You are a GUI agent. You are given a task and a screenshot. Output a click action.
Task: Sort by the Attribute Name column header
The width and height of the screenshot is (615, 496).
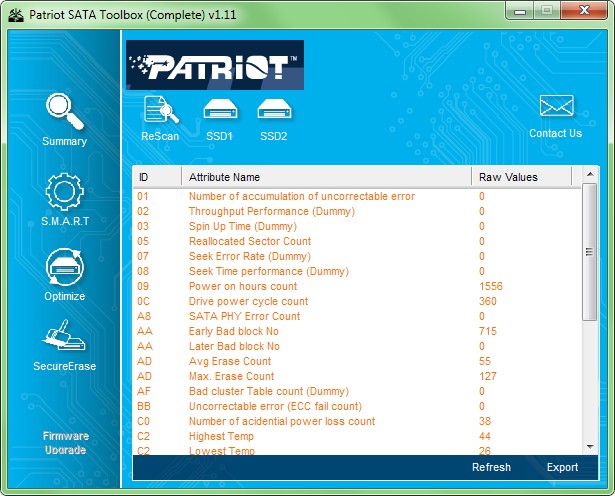327,177
